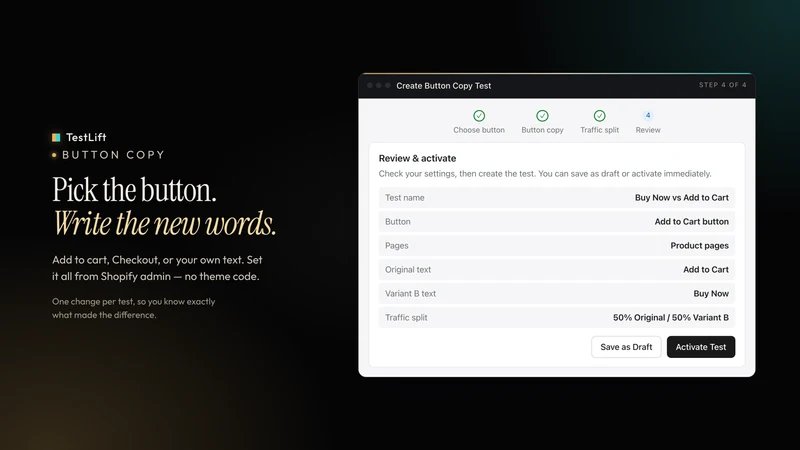
Task: Click the Original text value Add to Cart
Action: coord(706,269)
